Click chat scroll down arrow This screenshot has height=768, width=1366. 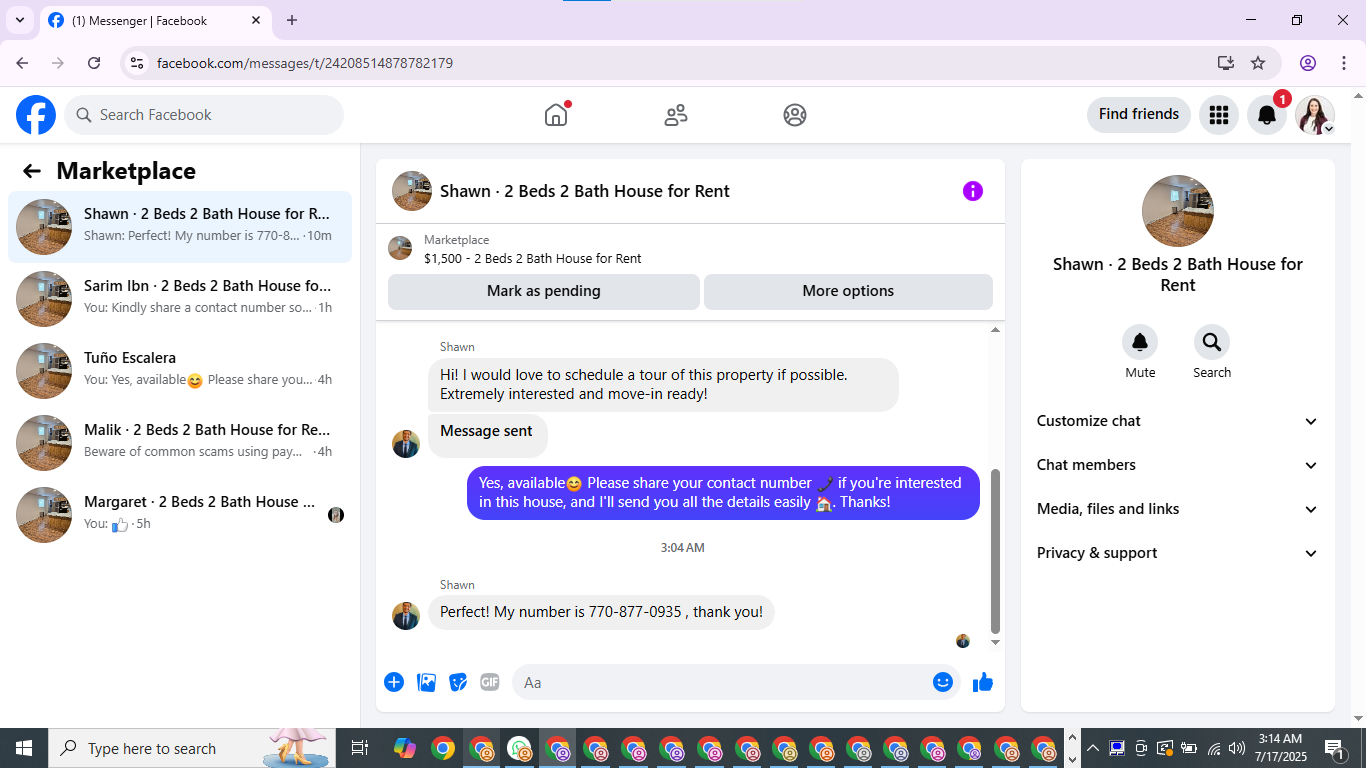[x=995, y=642]
